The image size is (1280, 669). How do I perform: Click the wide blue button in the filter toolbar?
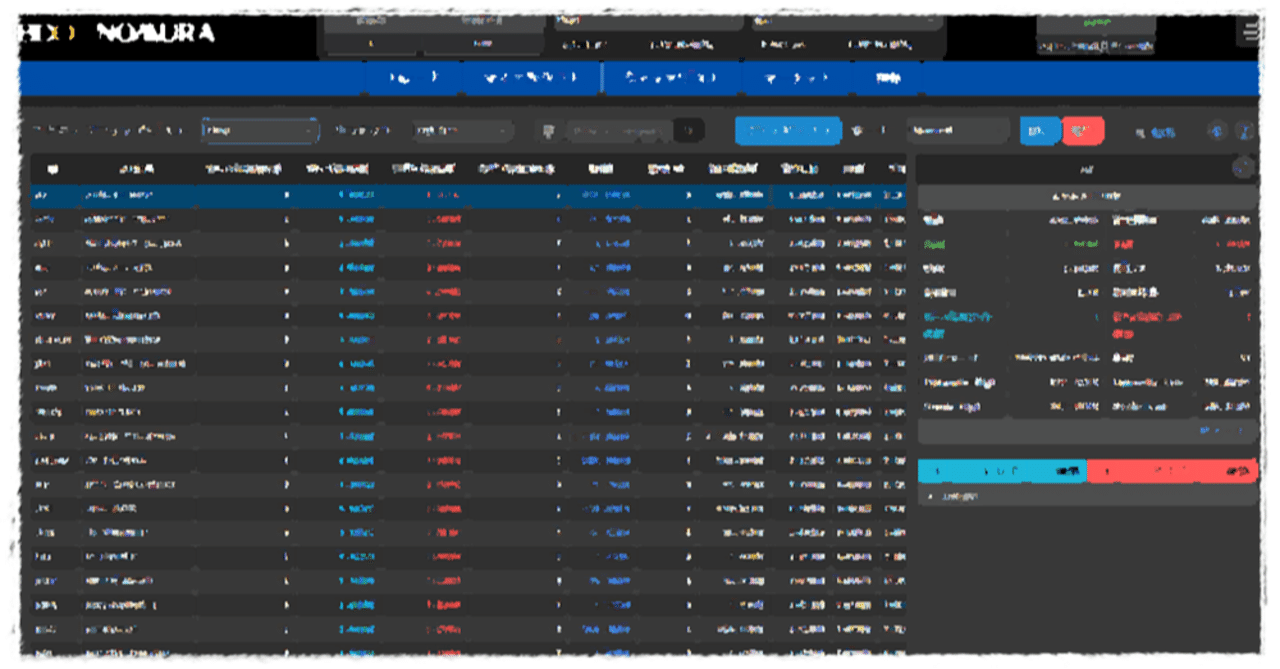[788, 131]
